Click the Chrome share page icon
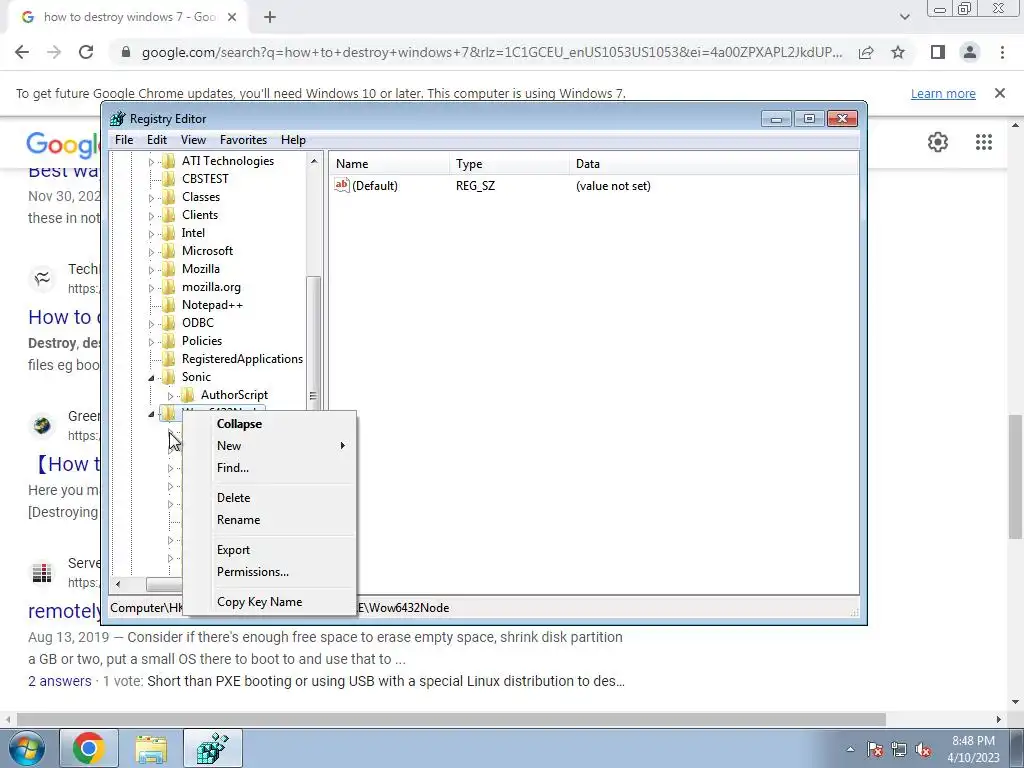Image resolution: width=1024 pixels, height=768 pixels. click(x=866, y=52)
